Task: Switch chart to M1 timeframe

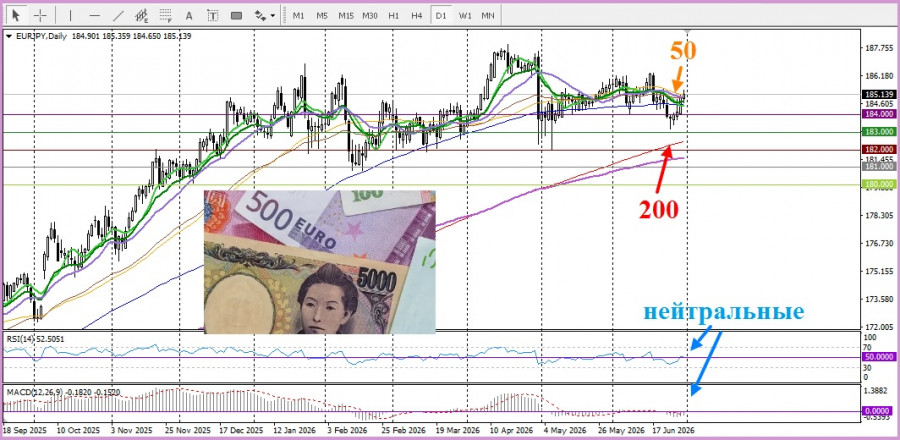Action: (298, 15)
